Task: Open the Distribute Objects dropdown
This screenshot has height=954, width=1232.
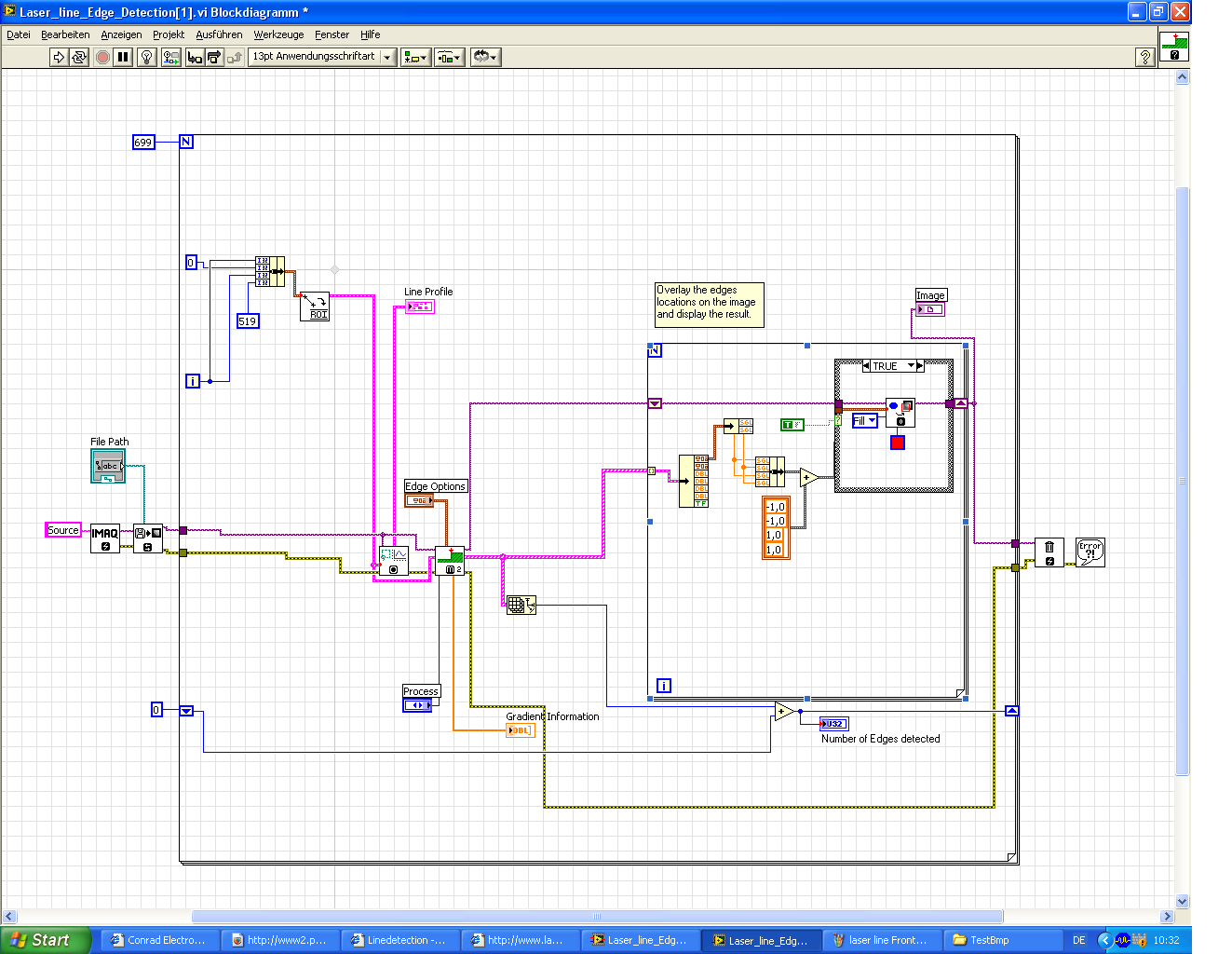Action: 449,58
